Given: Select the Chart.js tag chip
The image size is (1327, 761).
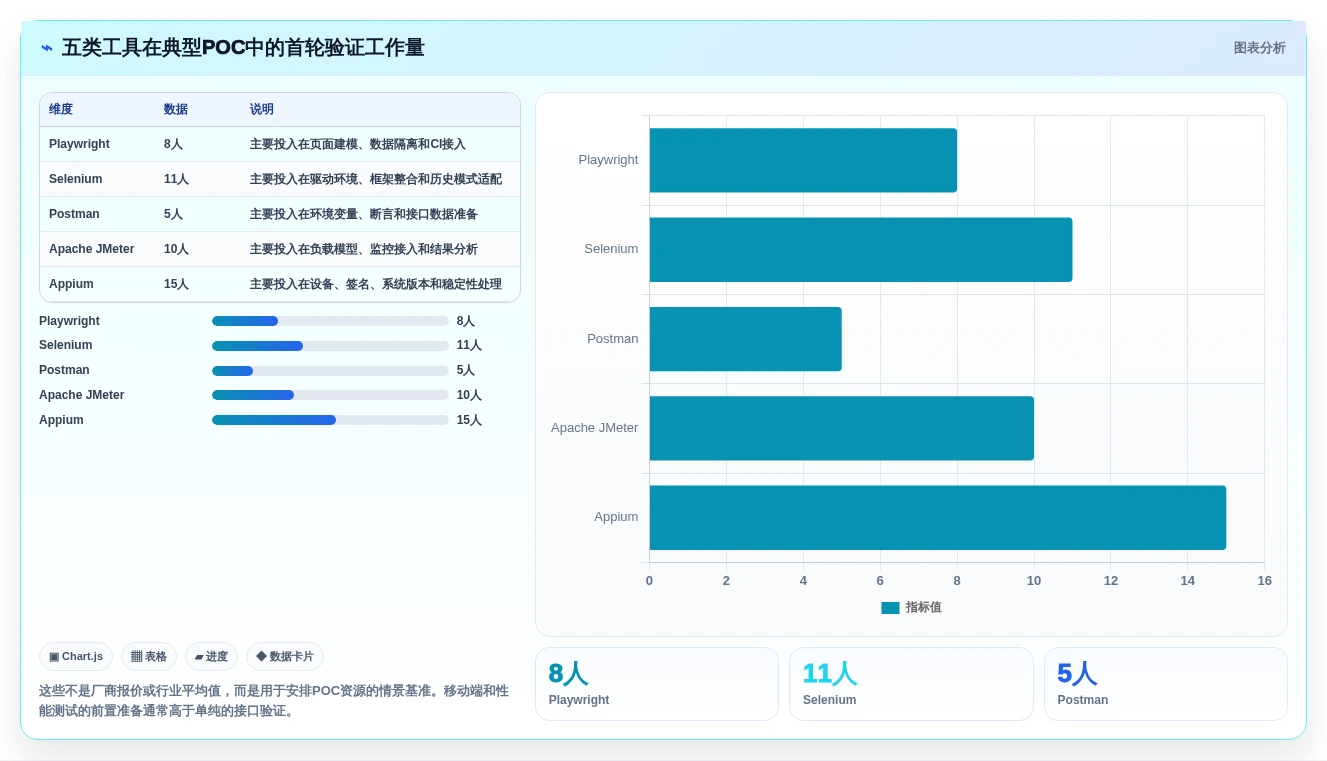Looking at the screenshot, I should click(76, 657).
